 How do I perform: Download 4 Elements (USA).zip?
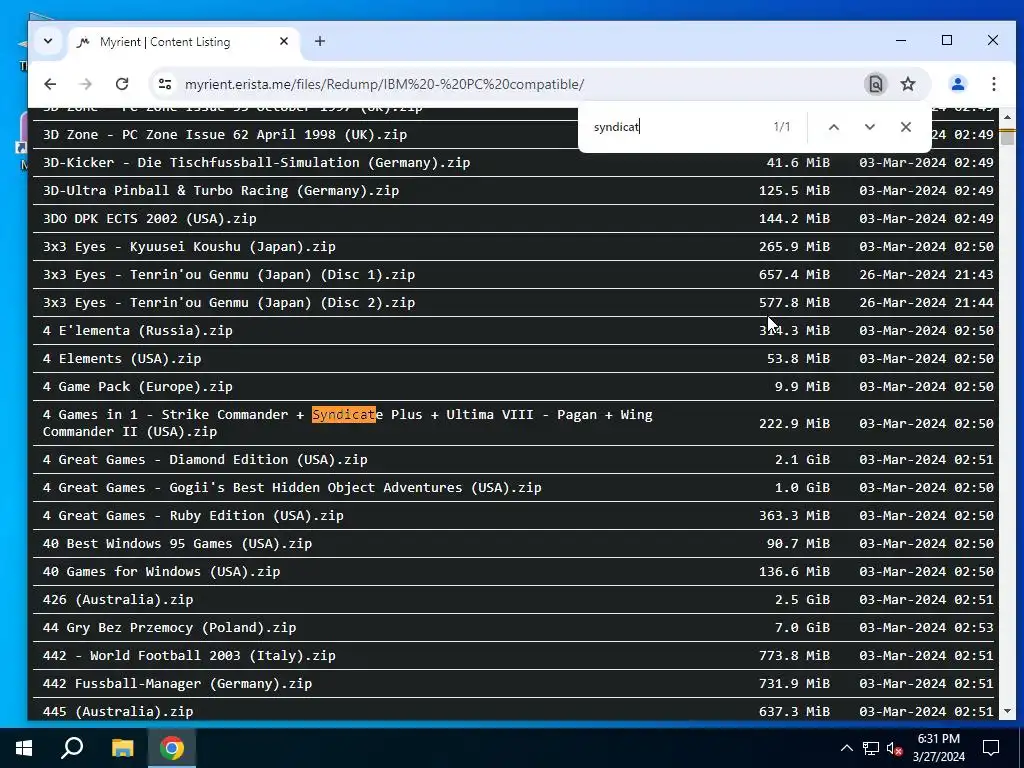coord(121,359)
